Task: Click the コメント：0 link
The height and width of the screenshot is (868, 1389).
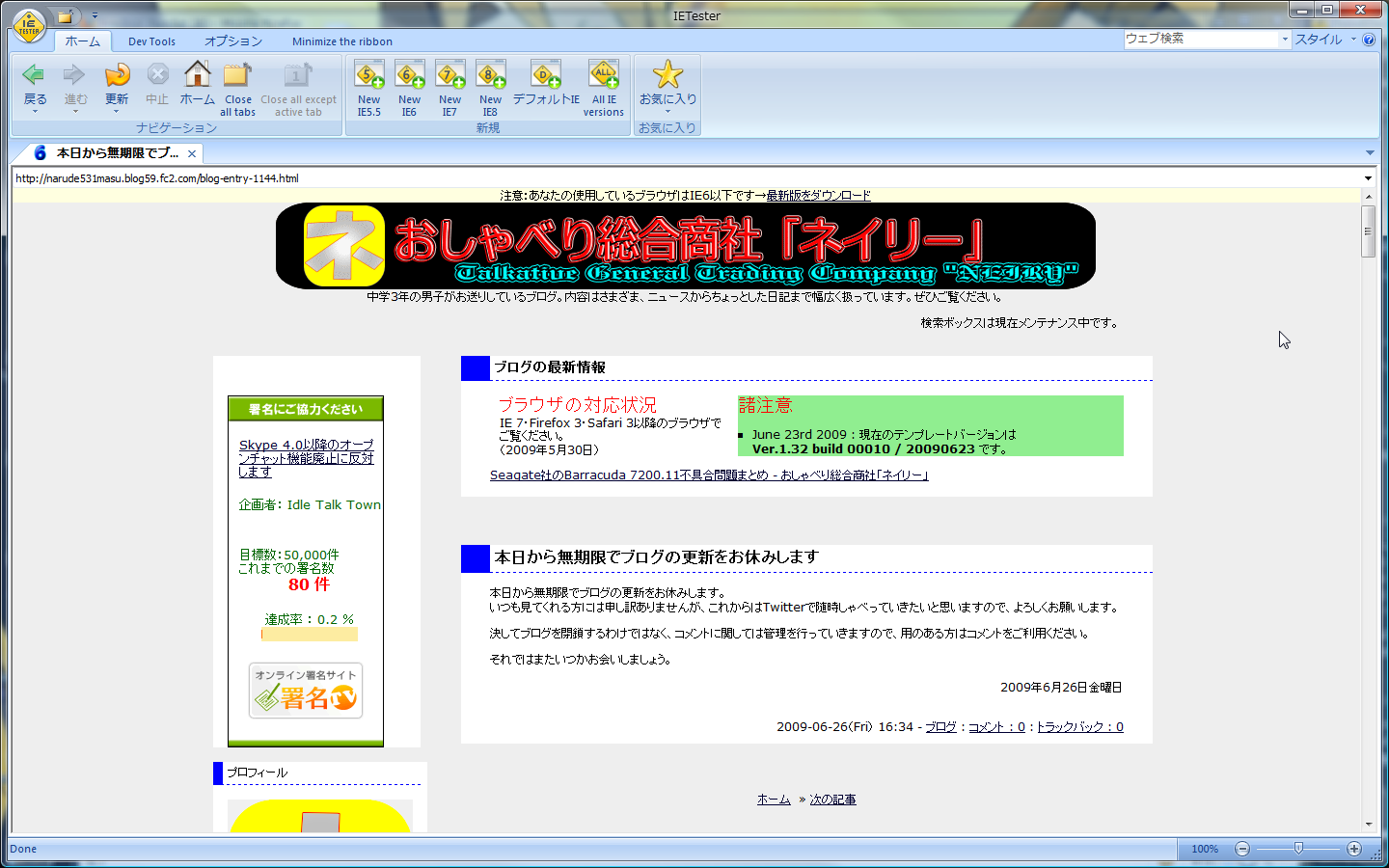Action: (x=996, y=727)
